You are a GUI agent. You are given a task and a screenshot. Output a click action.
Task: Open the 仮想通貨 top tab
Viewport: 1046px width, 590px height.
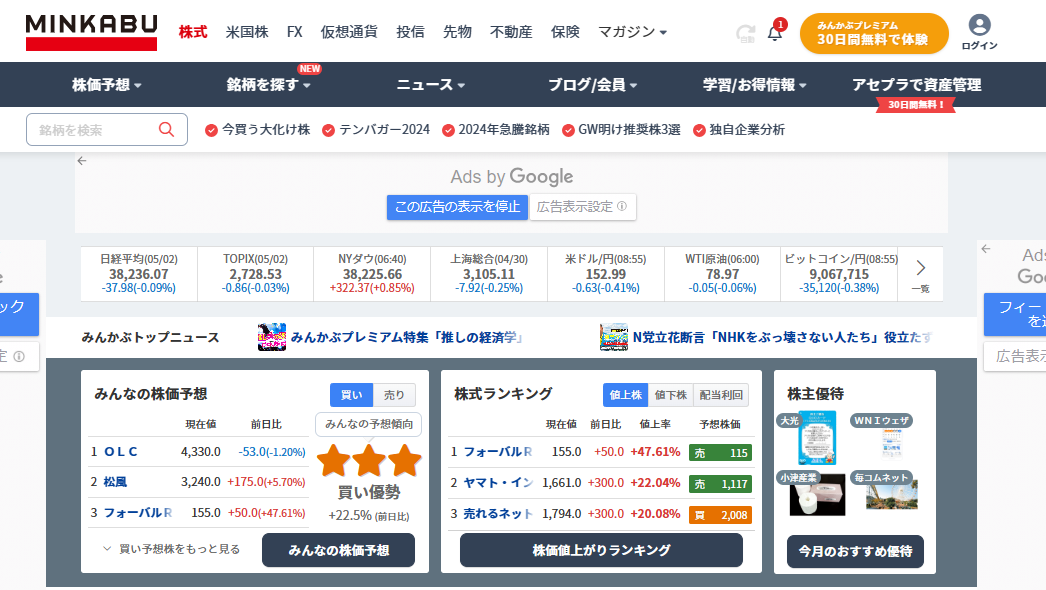(349, 32)
